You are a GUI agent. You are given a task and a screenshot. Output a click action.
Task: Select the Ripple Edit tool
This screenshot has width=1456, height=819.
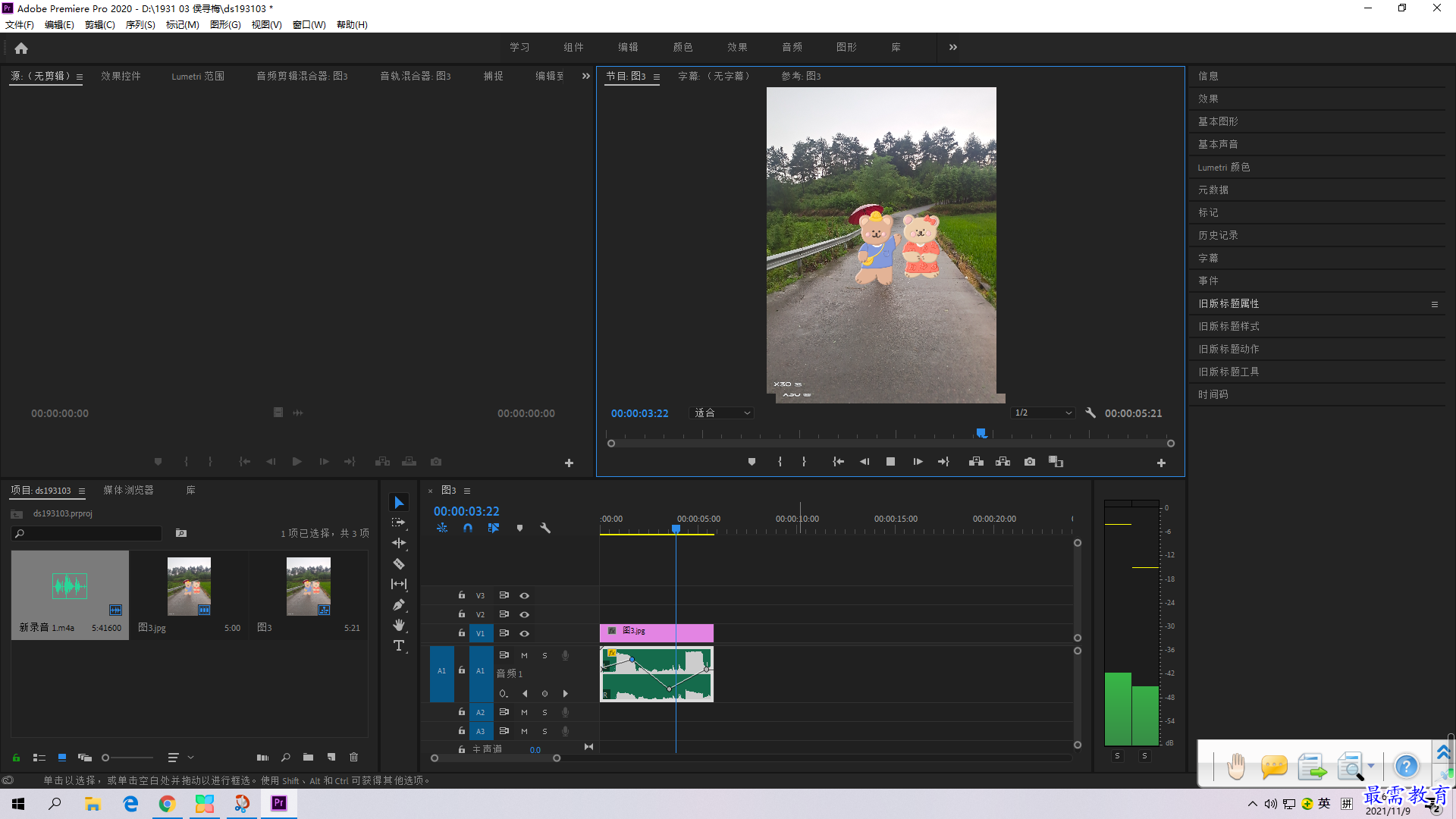399,543
